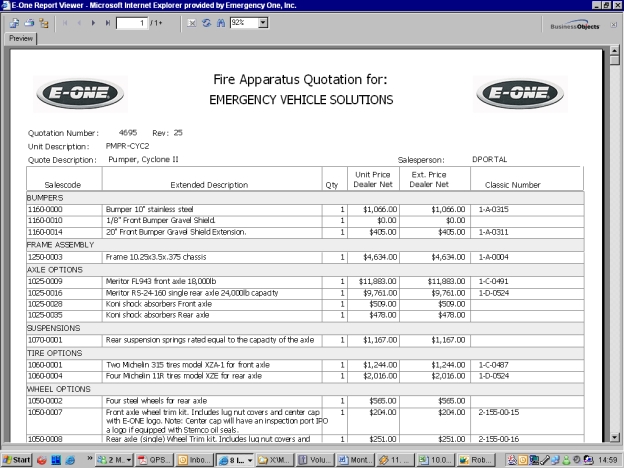Click the Refresh report icon
The width and height of the screenshot is (624, 468).
tap(206, 23)
